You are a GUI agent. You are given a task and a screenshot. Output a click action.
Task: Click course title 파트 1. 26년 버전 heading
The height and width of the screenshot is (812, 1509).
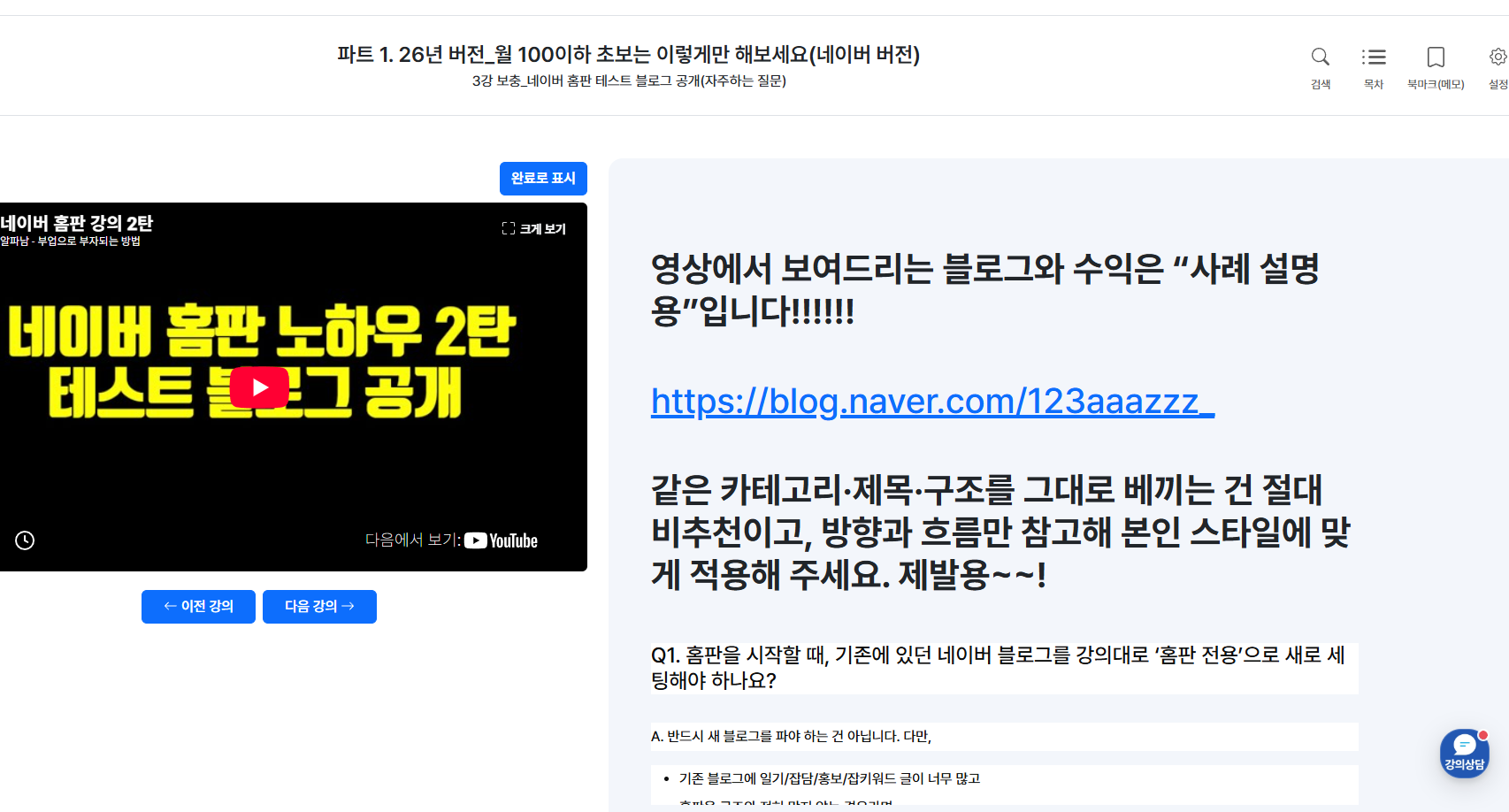tap(628, 55)
